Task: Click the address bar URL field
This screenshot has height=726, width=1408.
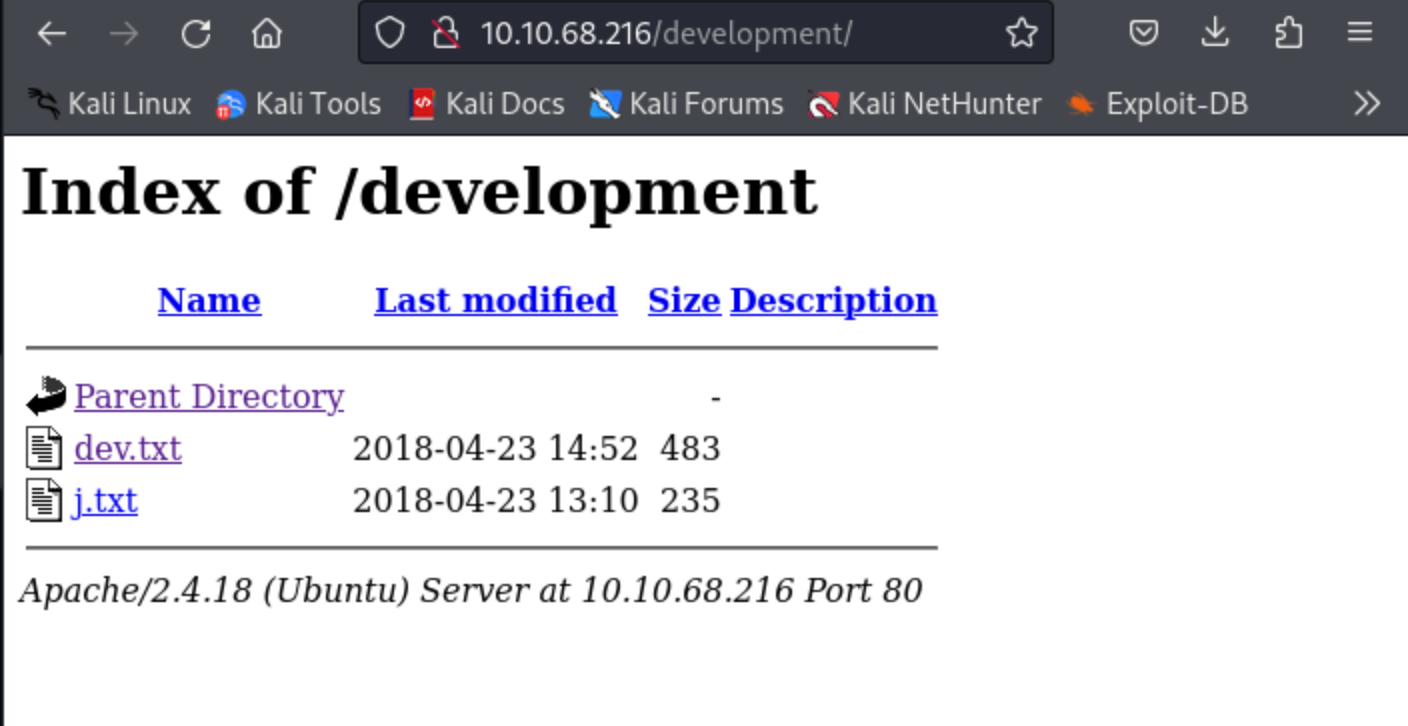Action: coord(705,34)
